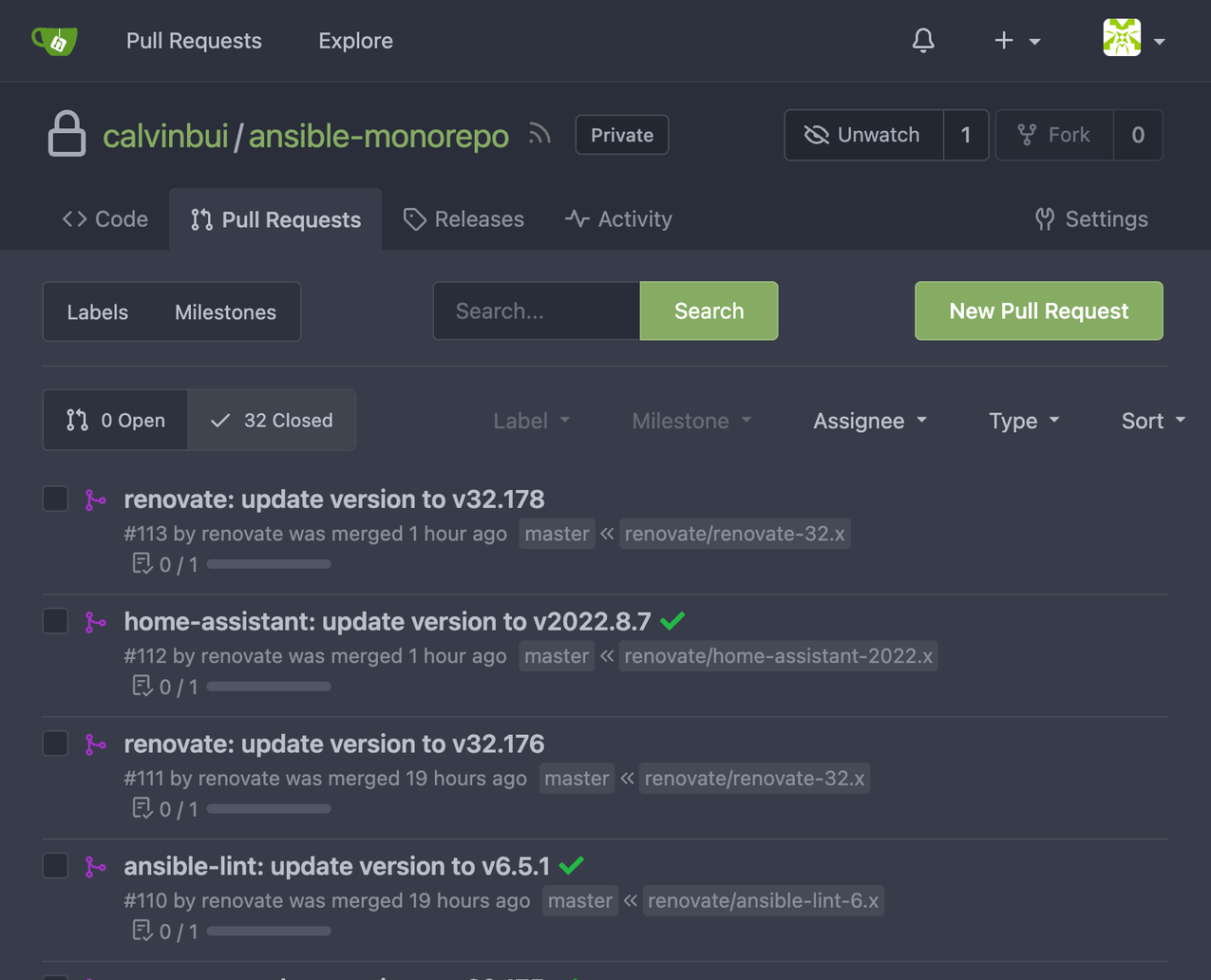
Task: Show the 32 Closed pull requests
Action: (x=272, y=420)
